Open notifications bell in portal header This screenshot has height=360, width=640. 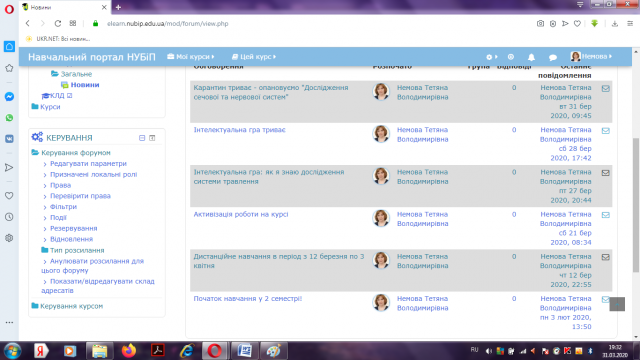tap(531, 57)
